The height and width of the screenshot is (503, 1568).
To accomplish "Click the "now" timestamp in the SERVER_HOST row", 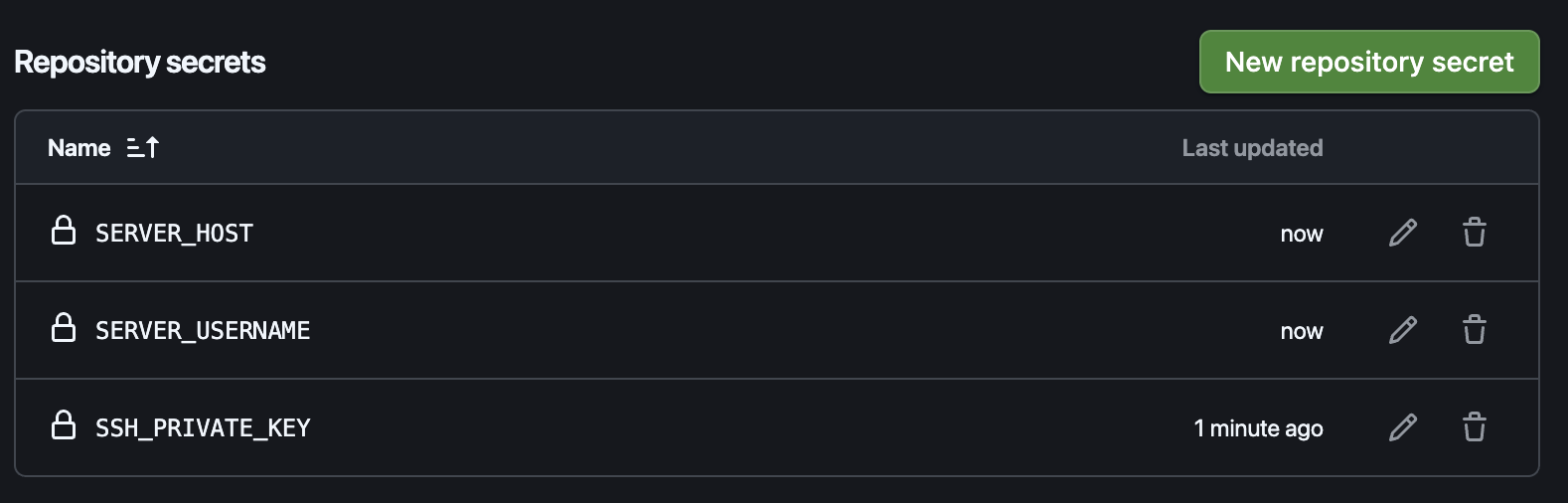I will [1301, 234].
